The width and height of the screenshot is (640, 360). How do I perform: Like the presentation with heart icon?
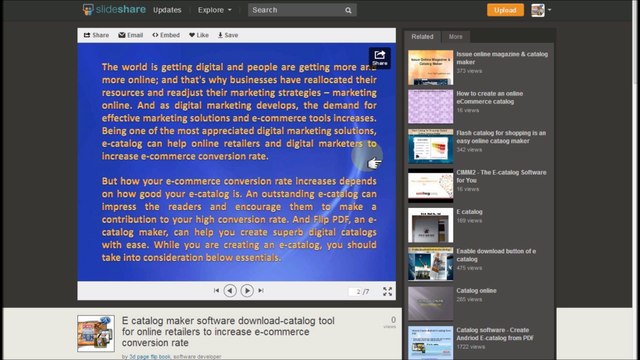[x=199, y=35]
